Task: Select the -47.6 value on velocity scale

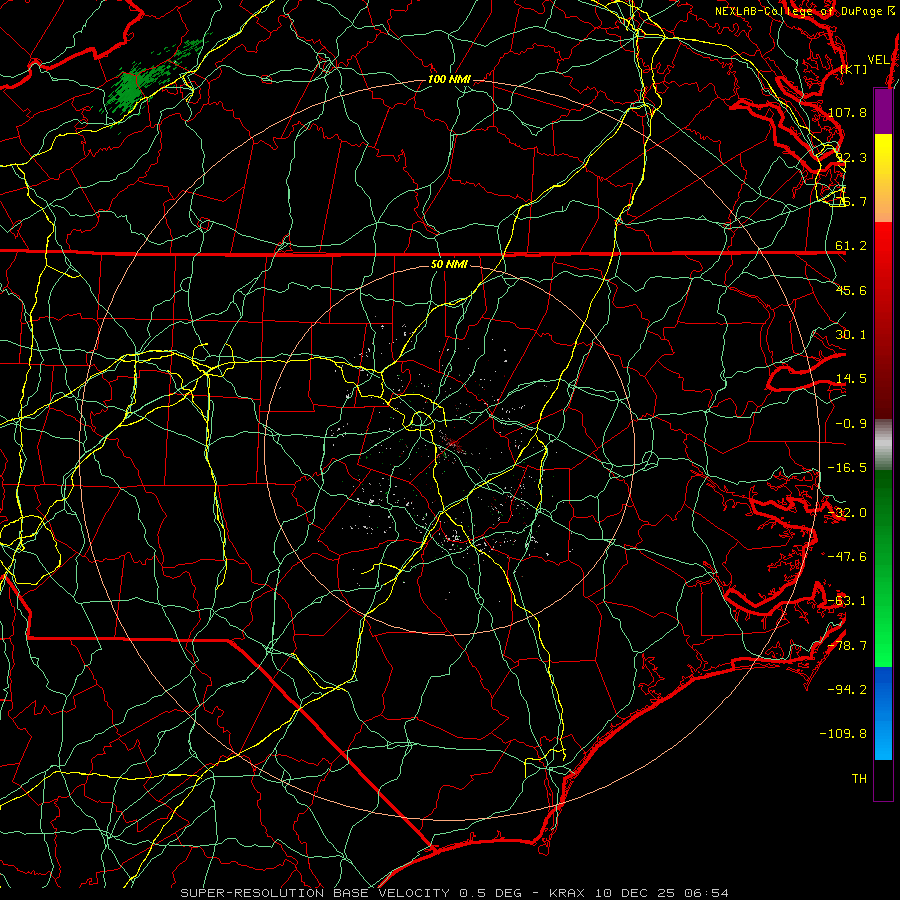Action: (x=847, y=557)
